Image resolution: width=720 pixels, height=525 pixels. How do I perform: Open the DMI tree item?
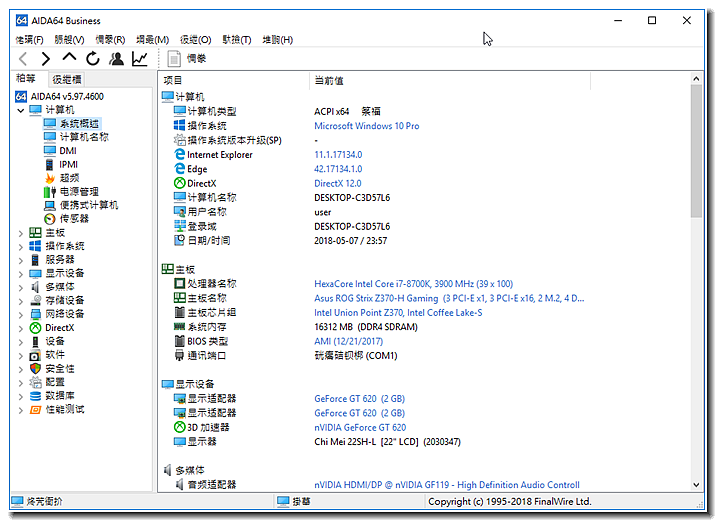click(60, 151)
